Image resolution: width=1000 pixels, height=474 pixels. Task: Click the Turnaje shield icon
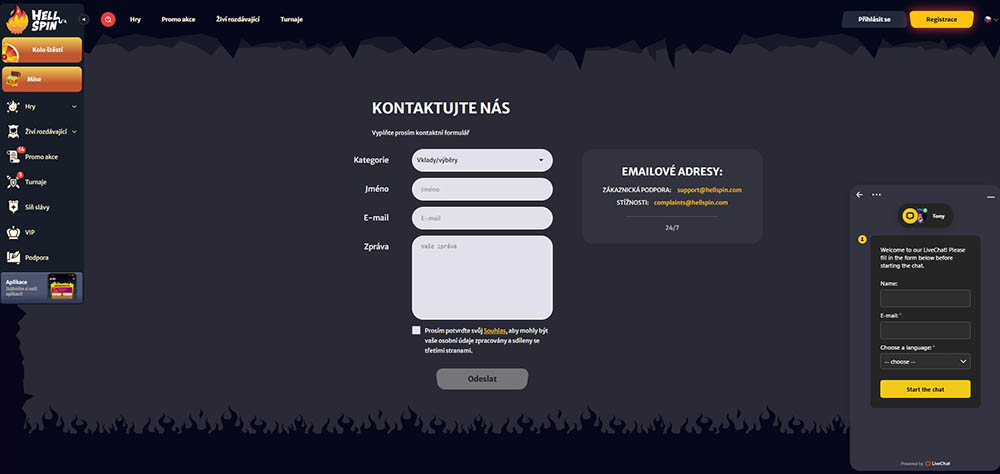(13, 182)
